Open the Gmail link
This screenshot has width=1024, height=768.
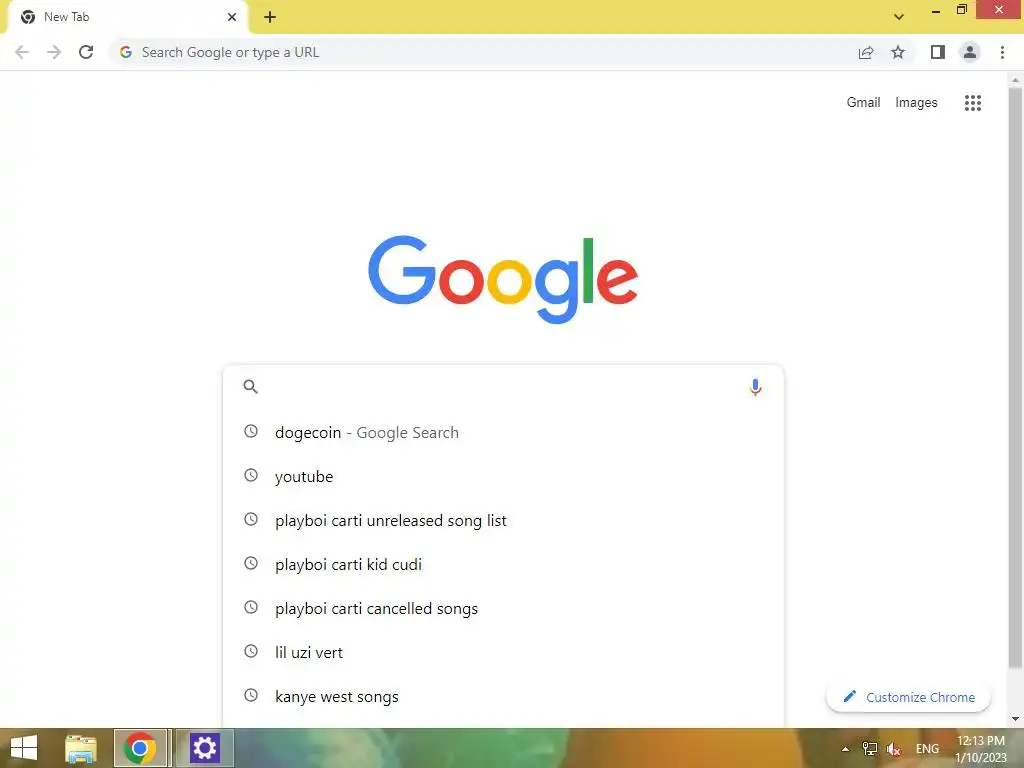click(x=863, y=103)
